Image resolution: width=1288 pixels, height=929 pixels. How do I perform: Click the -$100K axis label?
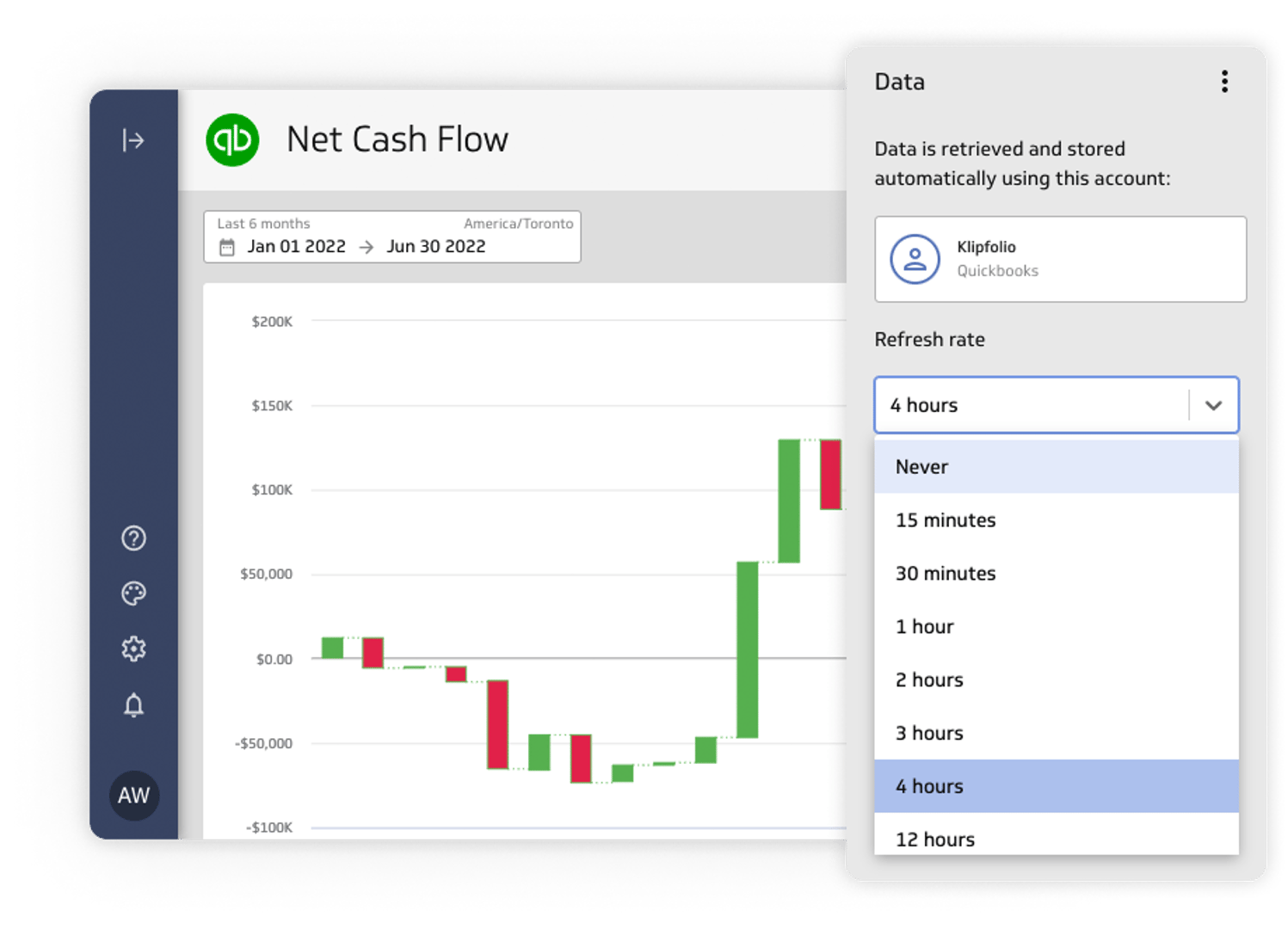click(269, 827)
